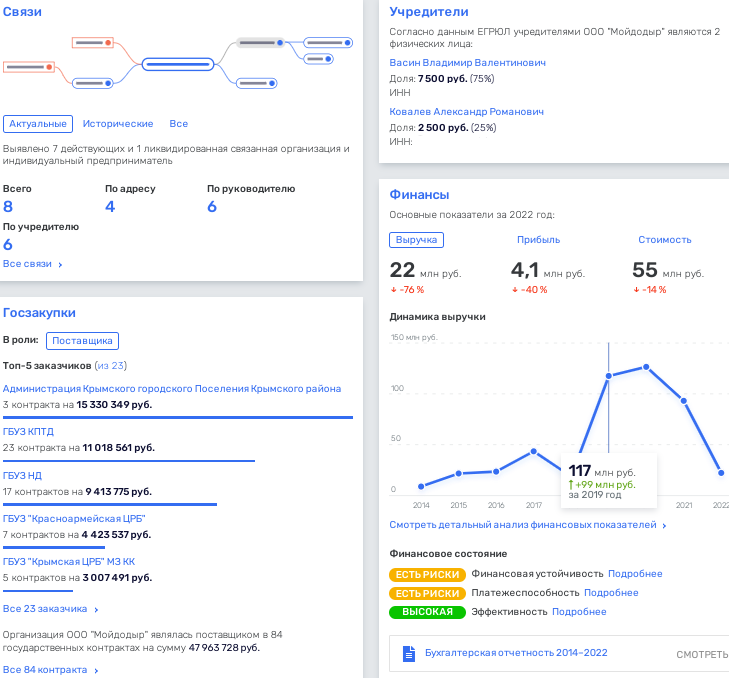Image resolution: width=729 pixels, height=678 pixels.
Task: Open founder Васин Владимир Валентинович
Action: (467, 63)
